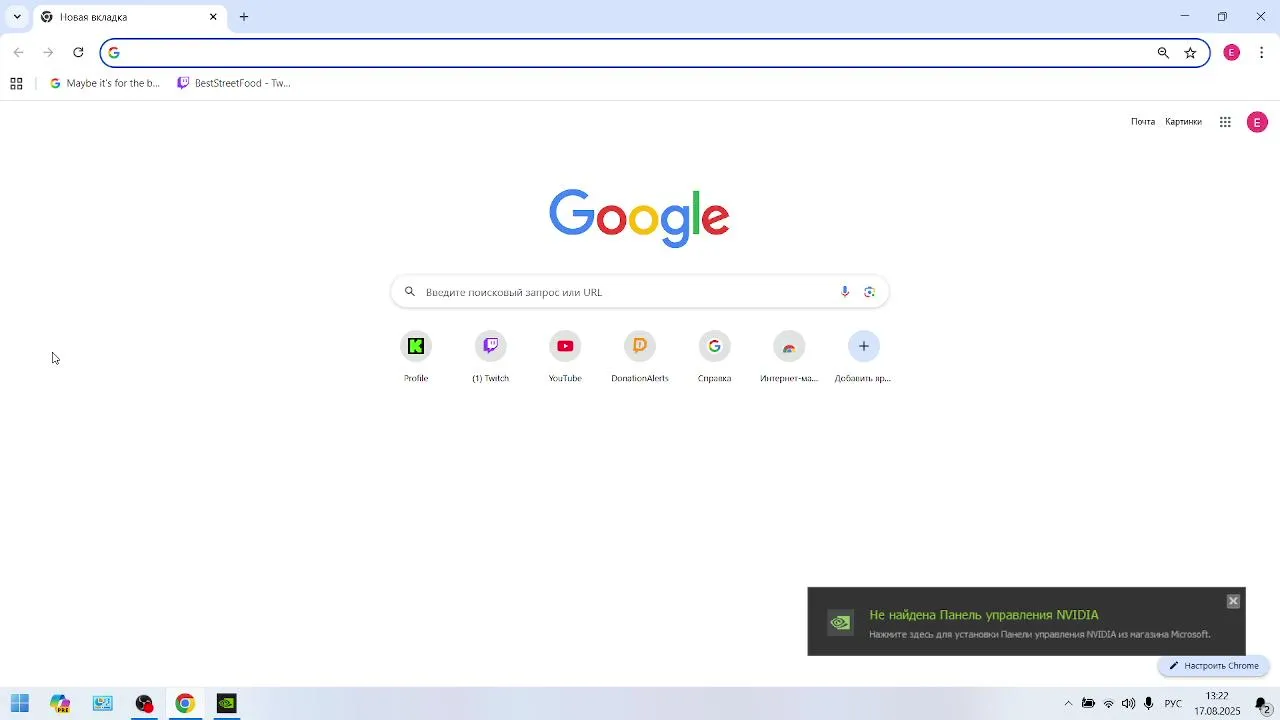This screenshot has height=720, width=1280.
Task: Open Wi-Fi network tray icon
Action: tap(1108, 704)
